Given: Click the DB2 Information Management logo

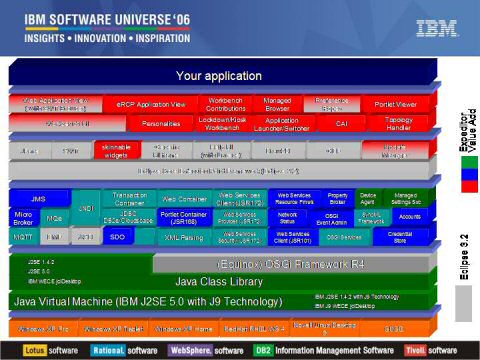Looking at the screenshot, I should [x=323, y=350].
